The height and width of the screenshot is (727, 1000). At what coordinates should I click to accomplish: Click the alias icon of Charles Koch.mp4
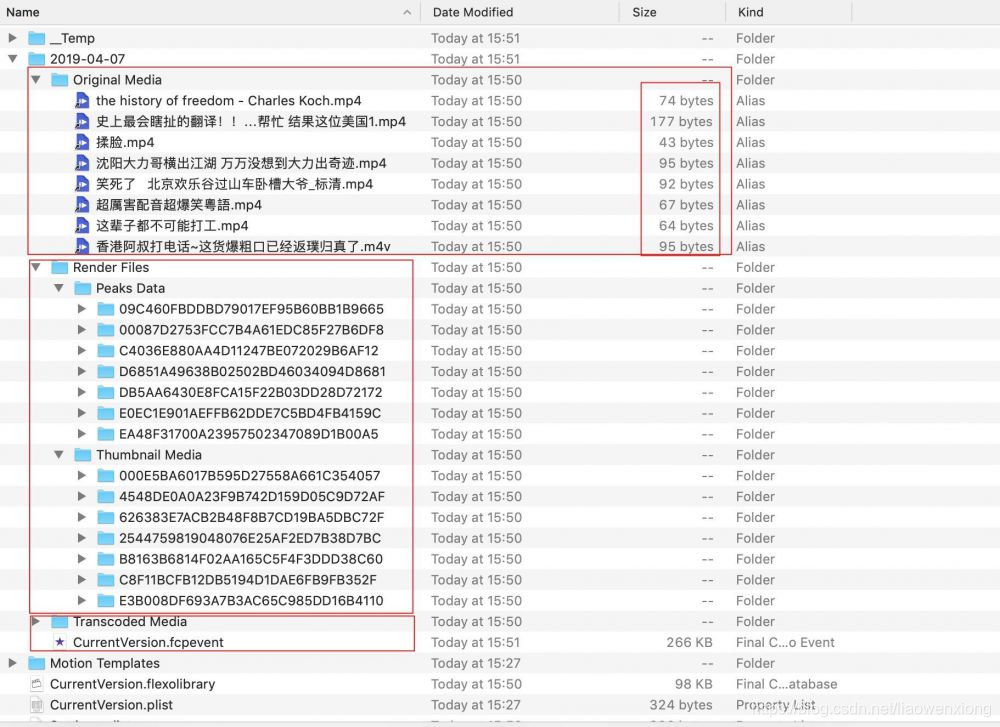[x=82, y=101]
